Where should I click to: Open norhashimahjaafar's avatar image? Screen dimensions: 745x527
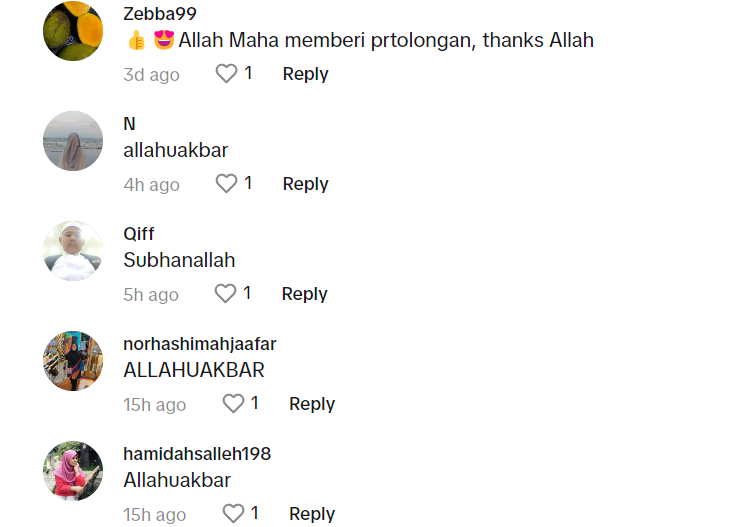[x=73, y=361]
